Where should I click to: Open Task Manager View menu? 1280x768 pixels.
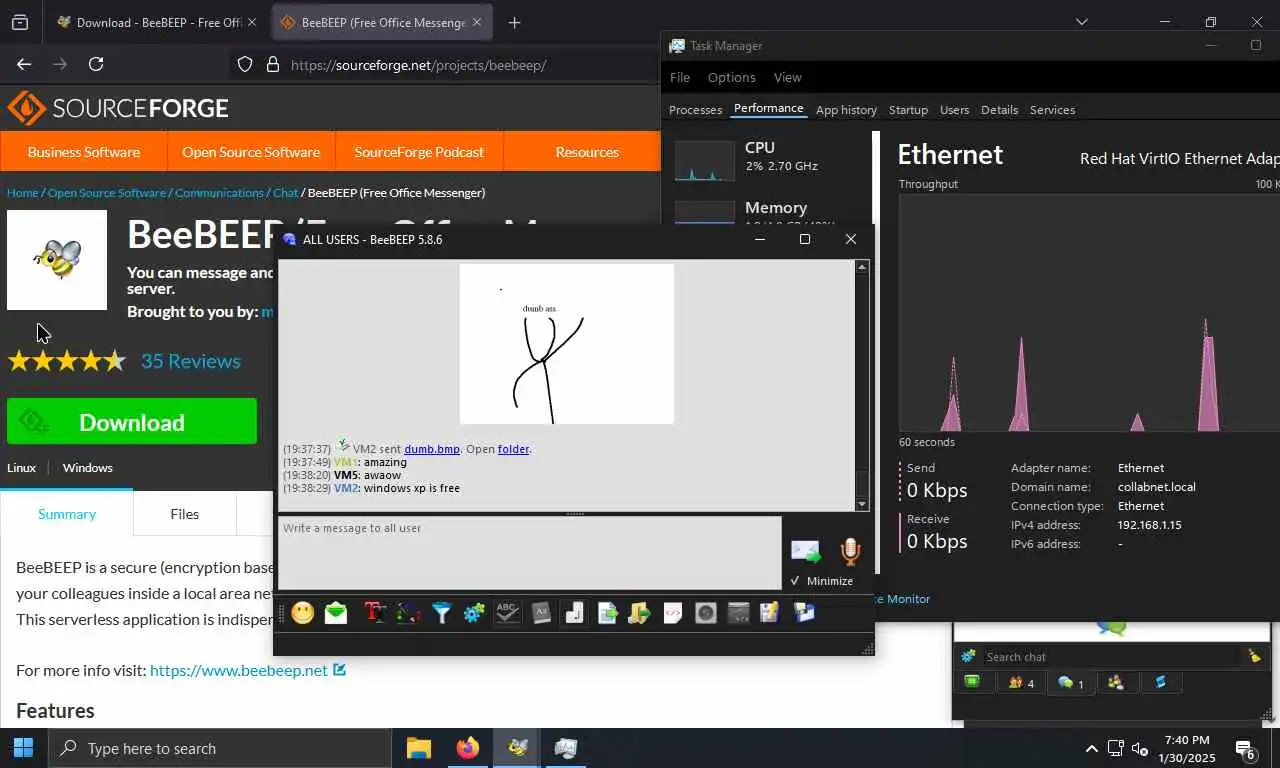pyautogui.click(x=787, y=77)
